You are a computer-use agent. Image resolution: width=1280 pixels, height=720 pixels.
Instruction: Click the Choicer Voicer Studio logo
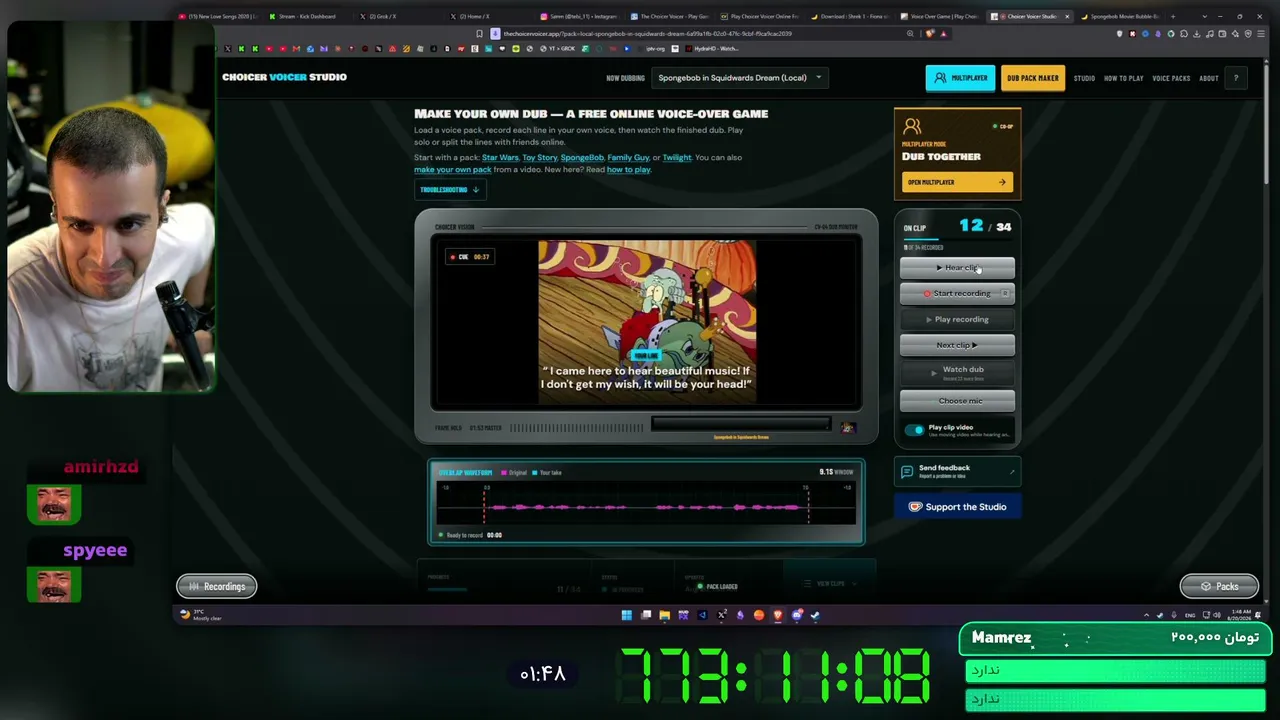[x=284, y=77]
